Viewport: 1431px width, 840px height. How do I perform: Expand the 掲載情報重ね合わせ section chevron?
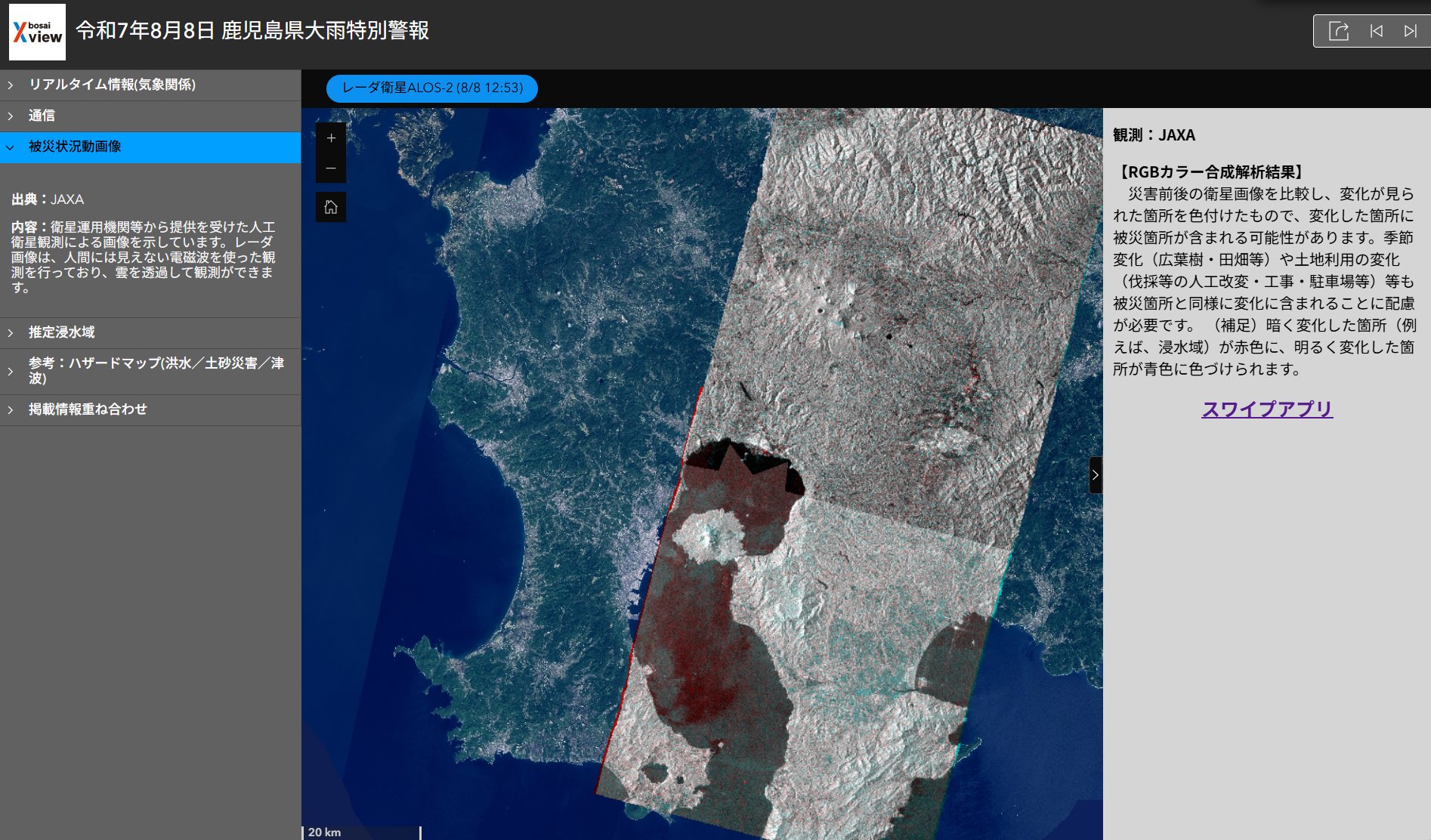click(x=11, y=410)
